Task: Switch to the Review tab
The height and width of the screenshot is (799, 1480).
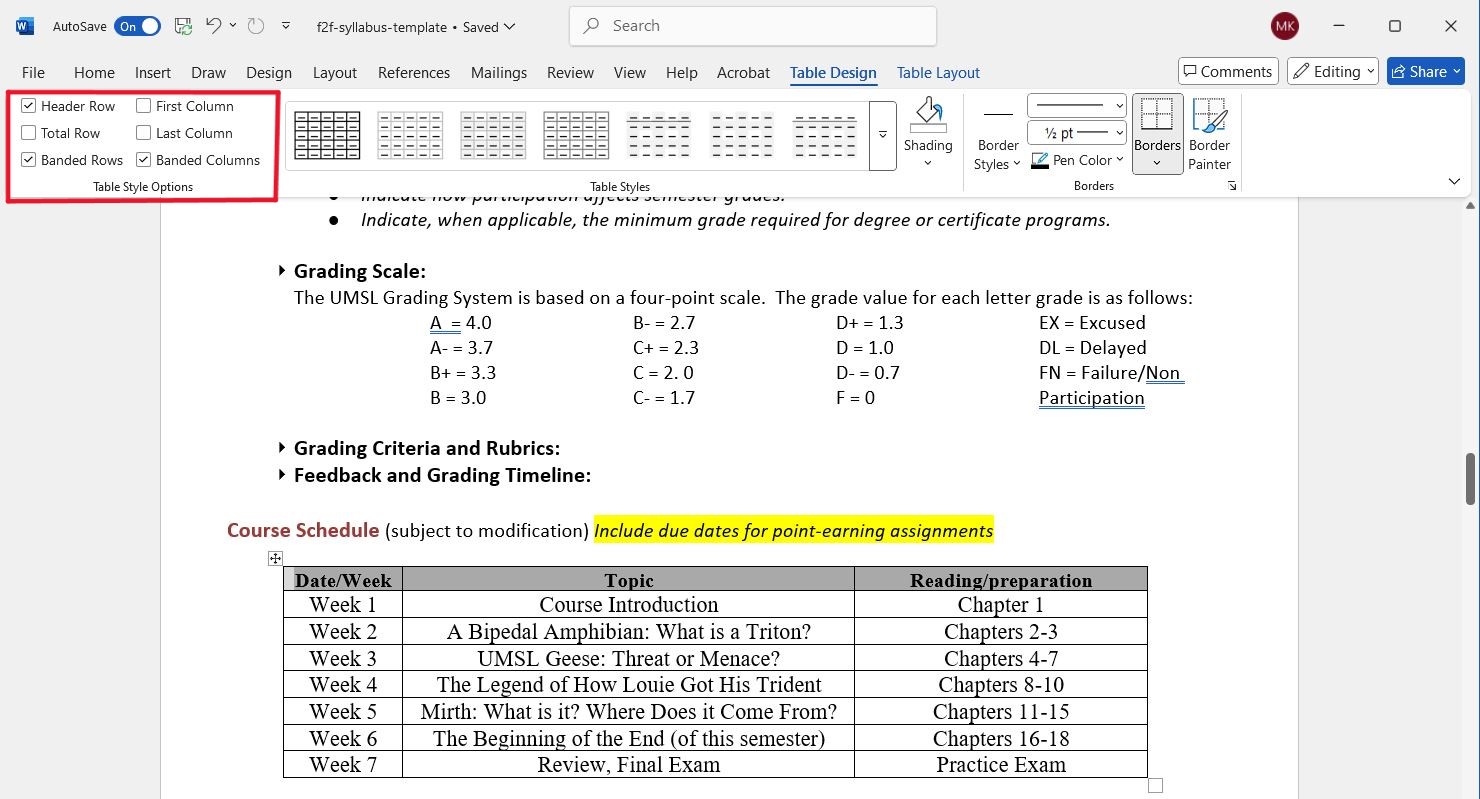Action: [x=570, y=72]
